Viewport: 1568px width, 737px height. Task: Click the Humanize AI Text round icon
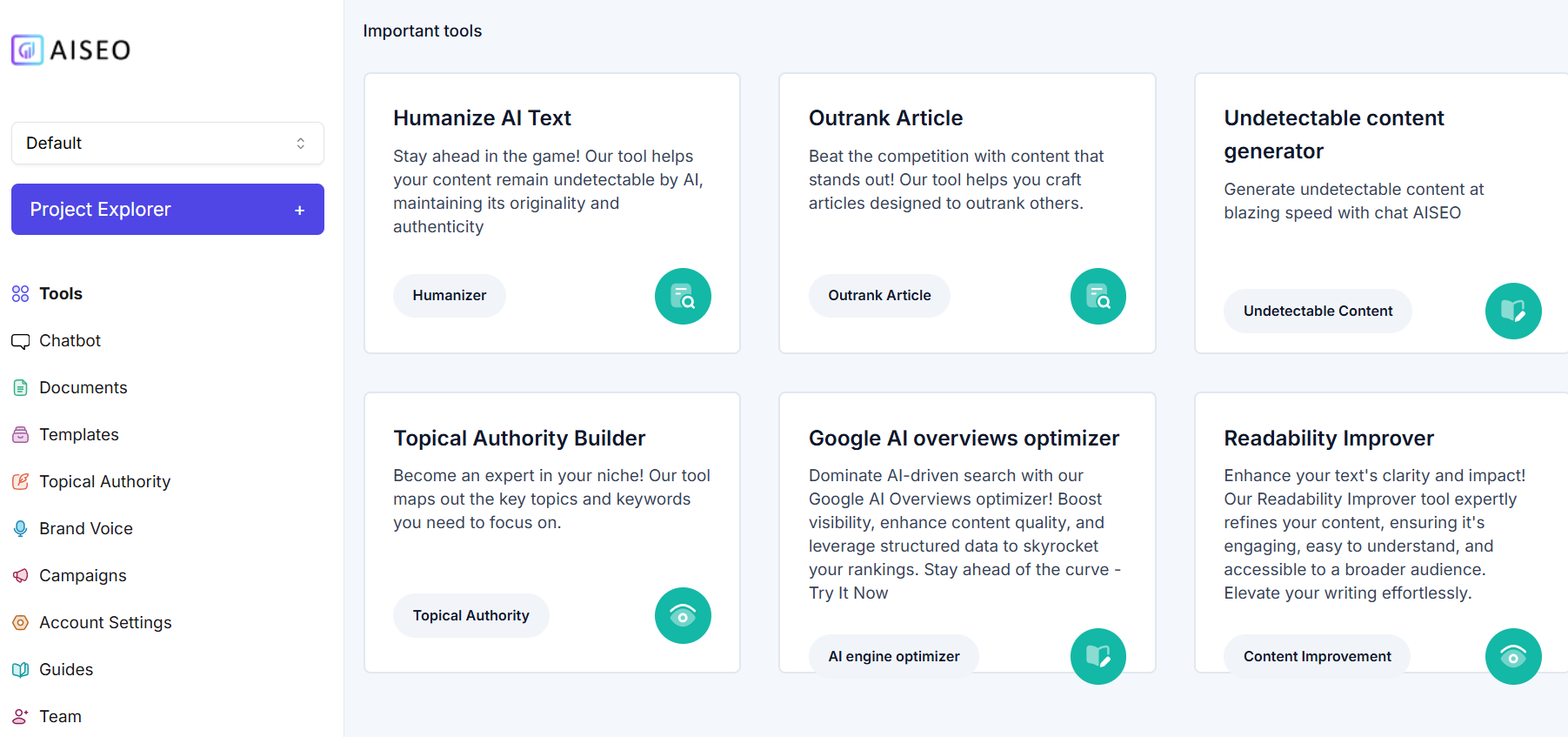683,296
